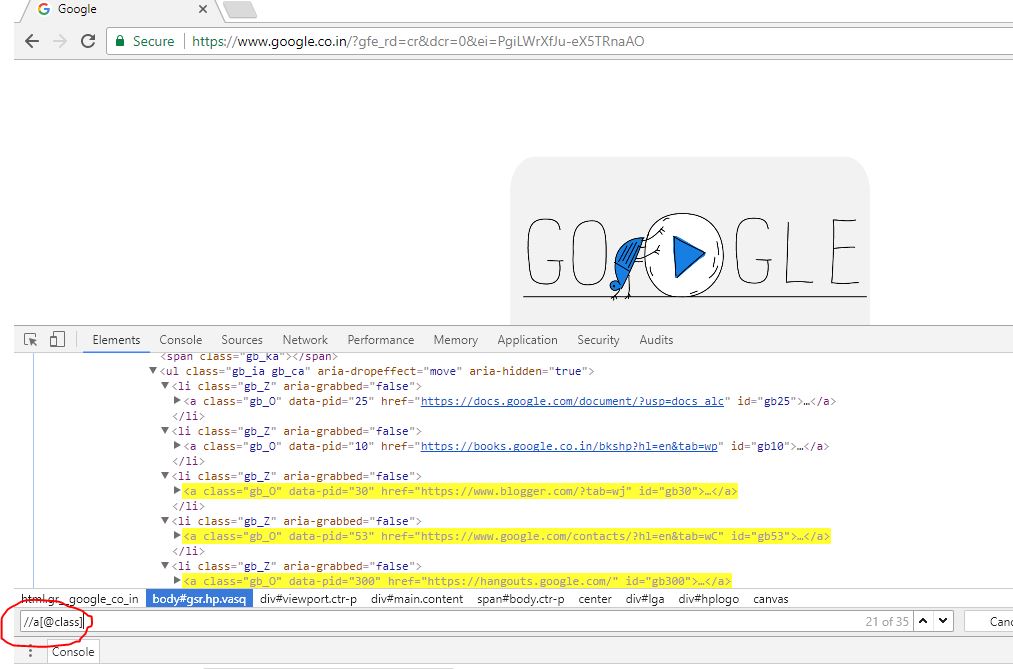The image size is (1013, 669).
Task: Open the docs.google.com document link
Action: pyautogui.click(x=572, y=401)
